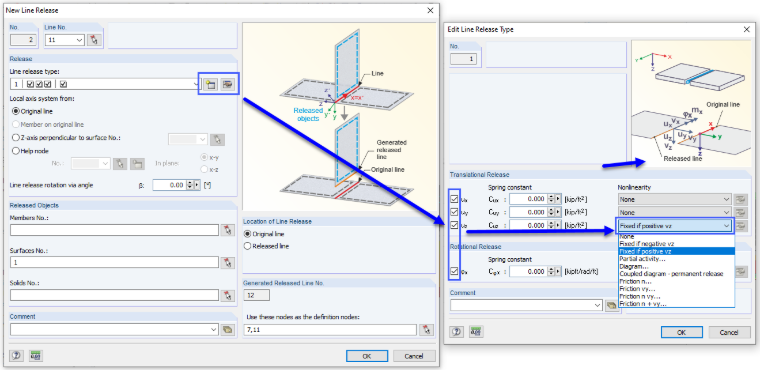Edit uy nonlinearity parameters icon
The image size is (760, 370).
point(740,212)
